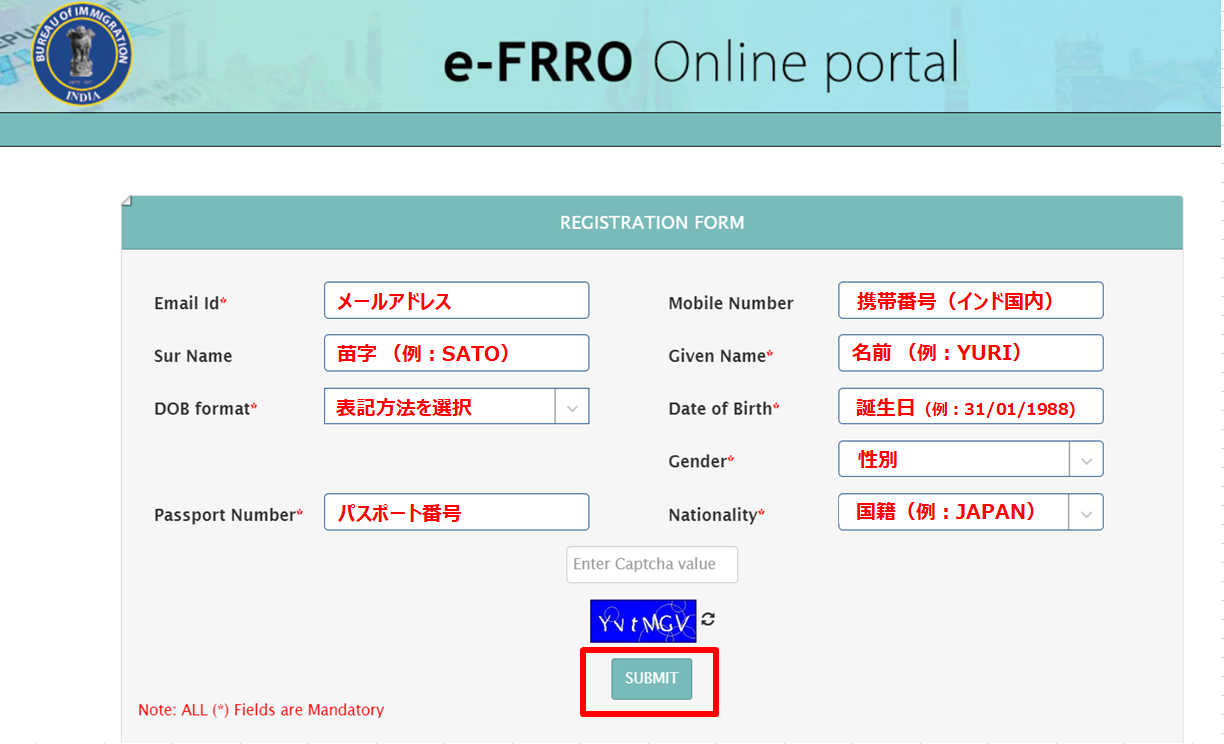Click the REGISTRATION FORM title bar
This screenshot has height=744, width=1224.
click(652, 222)
